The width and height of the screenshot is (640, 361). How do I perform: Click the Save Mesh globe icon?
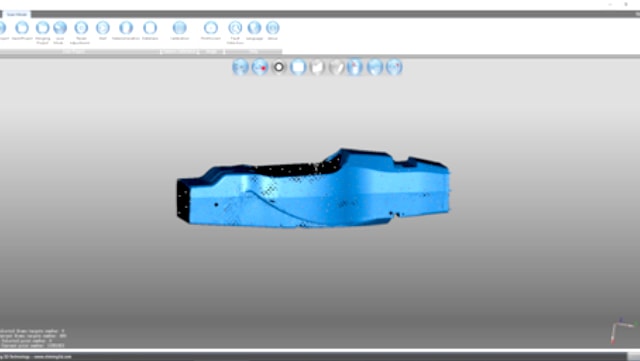(60, 28)
